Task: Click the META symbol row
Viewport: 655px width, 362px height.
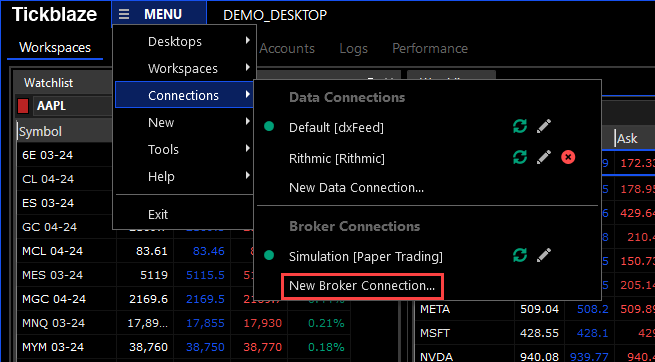Action: point(435,310)
